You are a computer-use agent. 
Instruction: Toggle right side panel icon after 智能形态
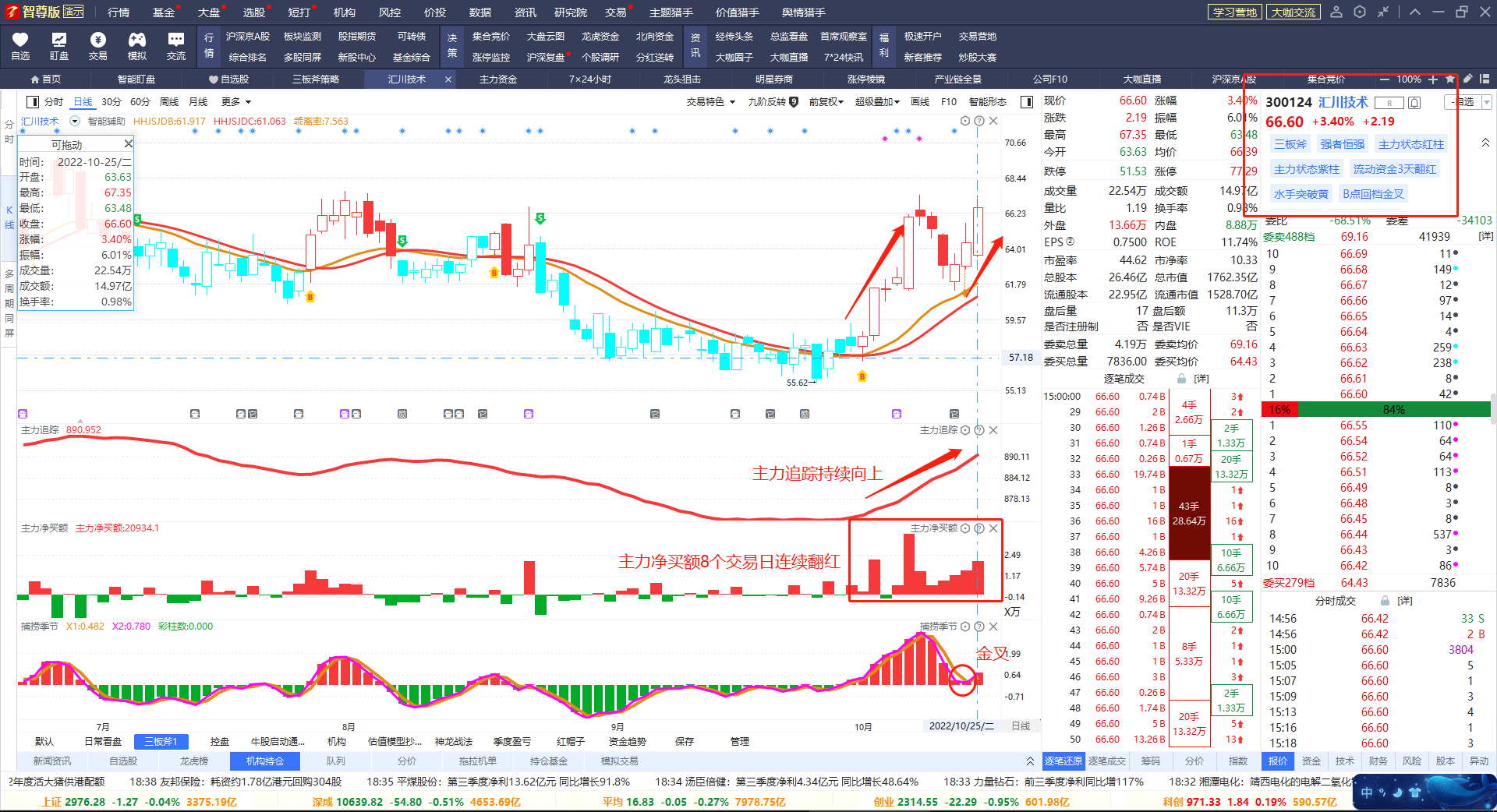coord(1027,101)
